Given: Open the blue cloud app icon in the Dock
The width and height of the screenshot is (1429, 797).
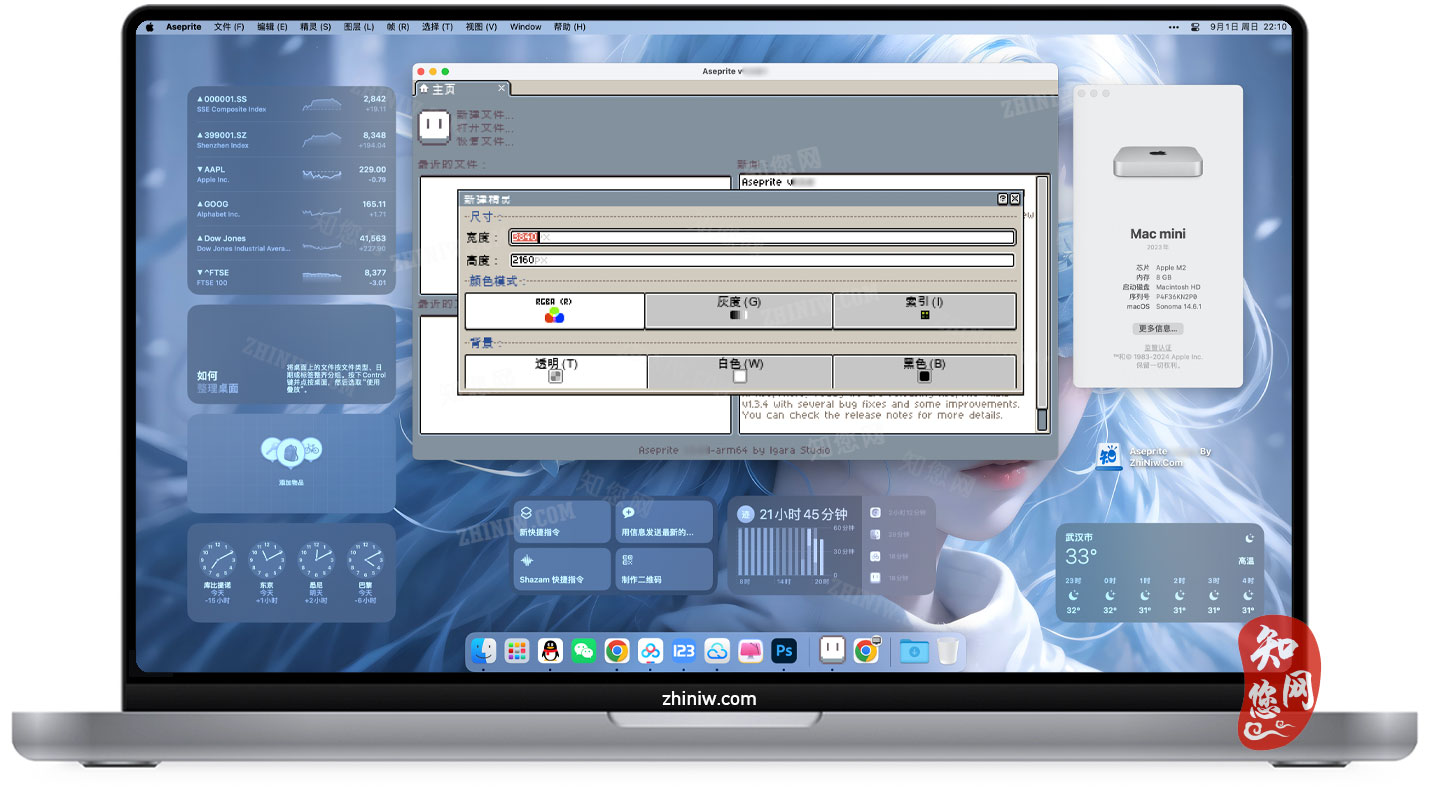Looking at the screenshot, I should 717,651.
